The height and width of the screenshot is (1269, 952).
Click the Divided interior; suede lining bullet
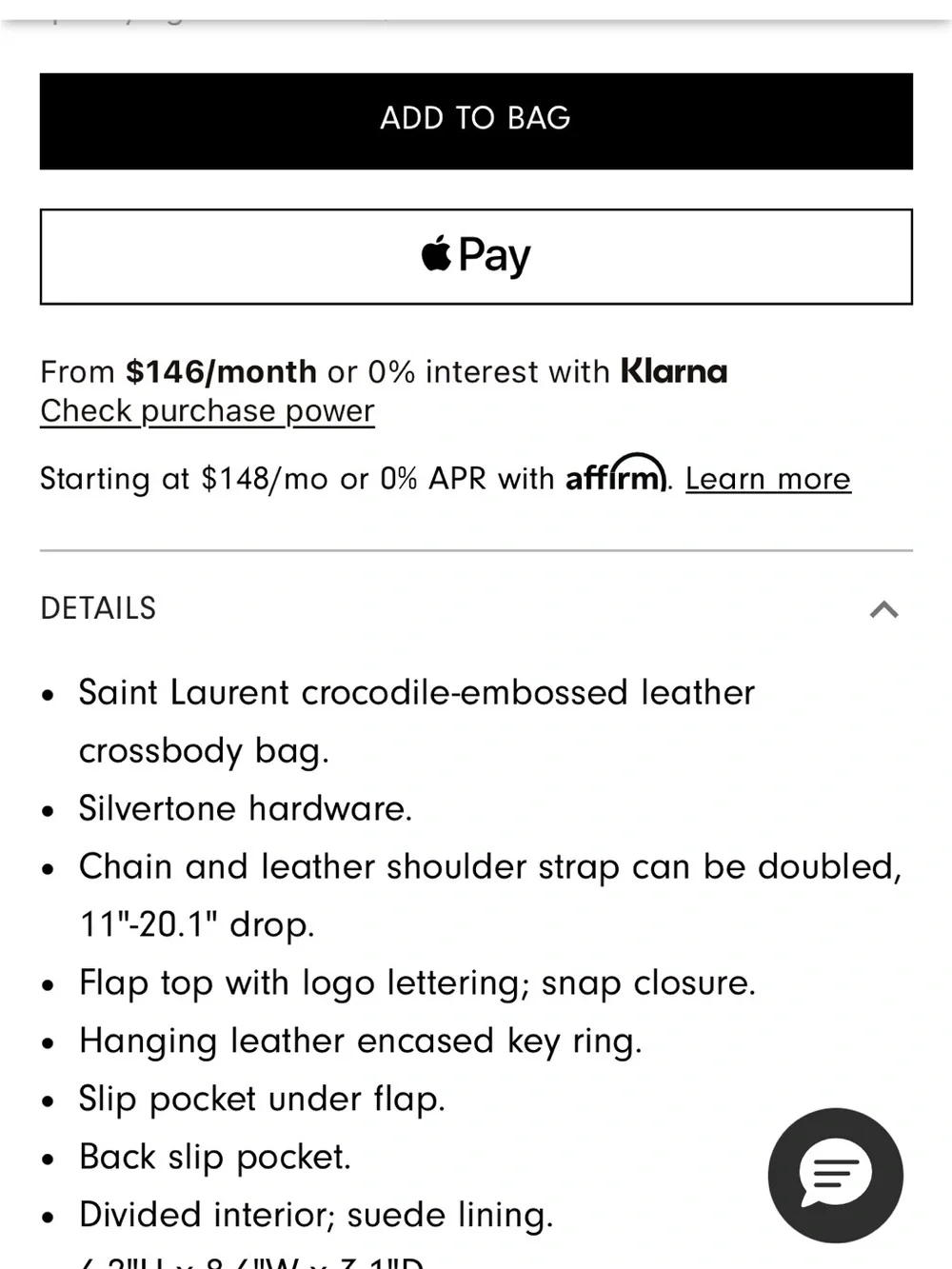pyautogui.click(x=316, y=1215)
